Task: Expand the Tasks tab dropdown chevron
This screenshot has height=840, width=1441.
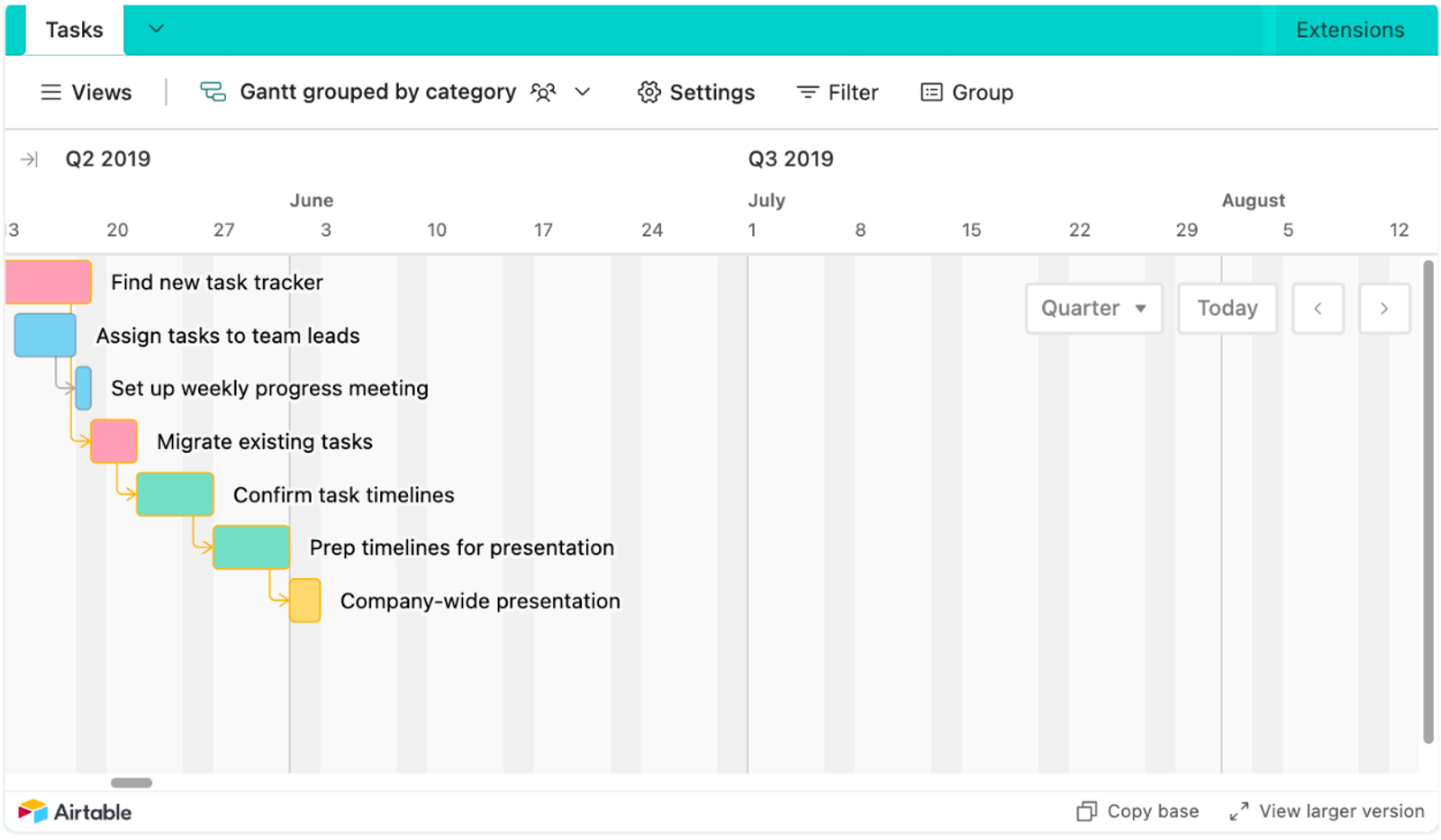Action: coord(156,29)
